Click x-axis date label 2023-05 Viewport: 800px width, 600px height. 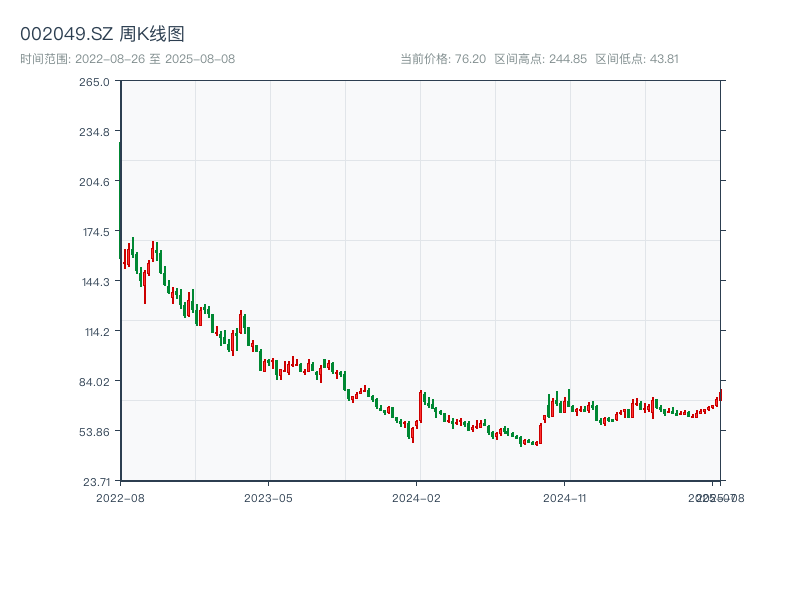click(268, 498)
